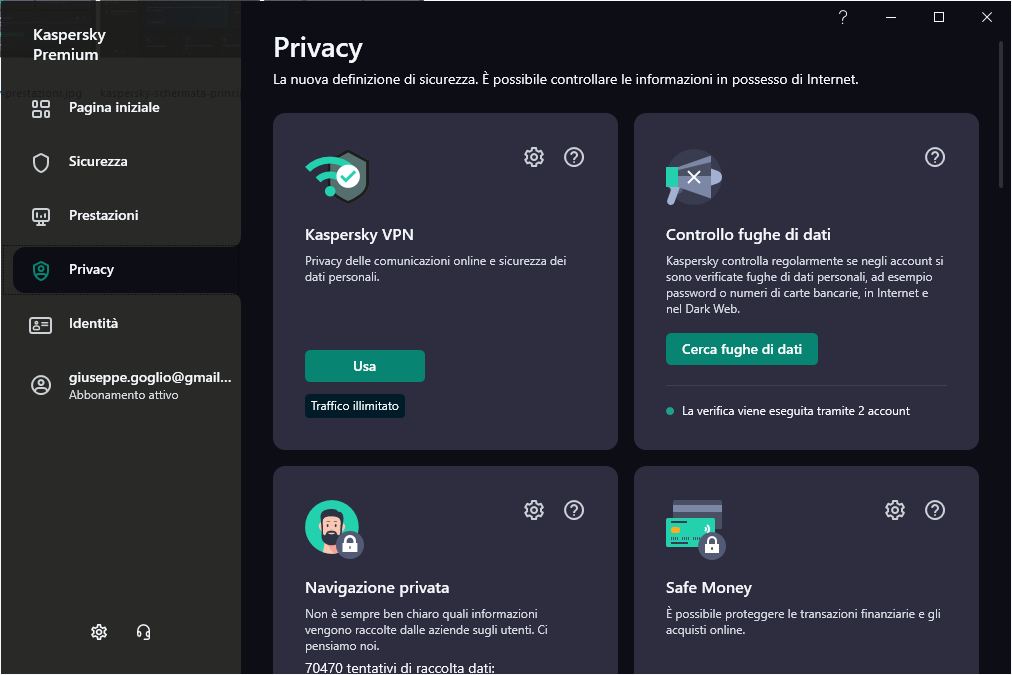The image size is (1012, 675).
Task: Open help for Kaspersky VPN card
Action: [574, 157]
